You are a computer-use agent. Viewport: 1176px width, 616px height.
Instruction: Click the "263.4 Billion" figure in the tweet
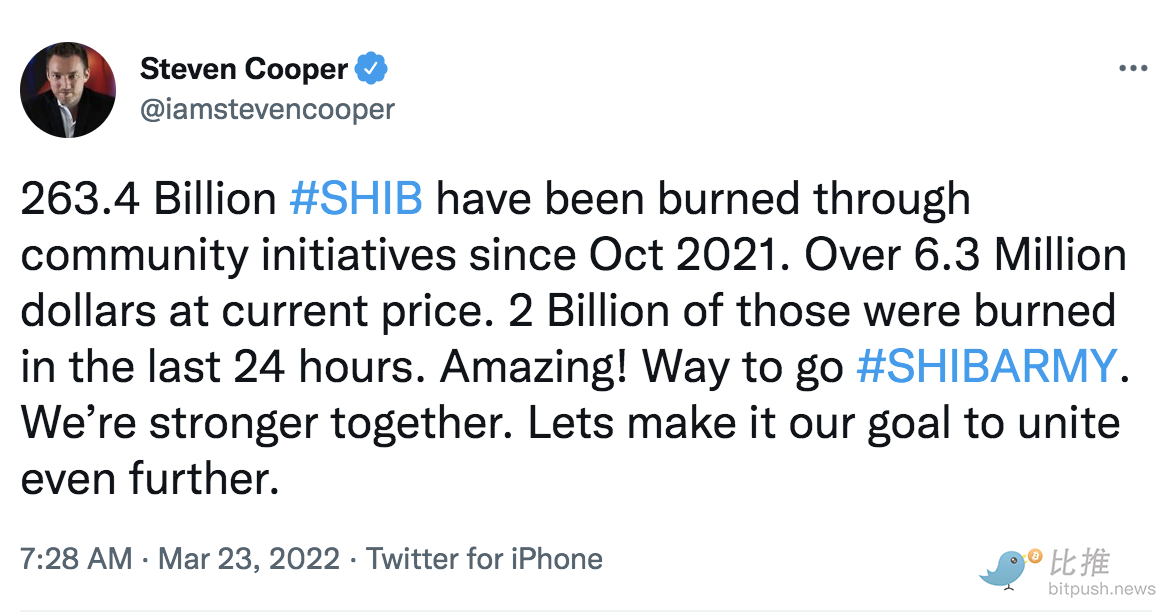[x=148, y=199]
